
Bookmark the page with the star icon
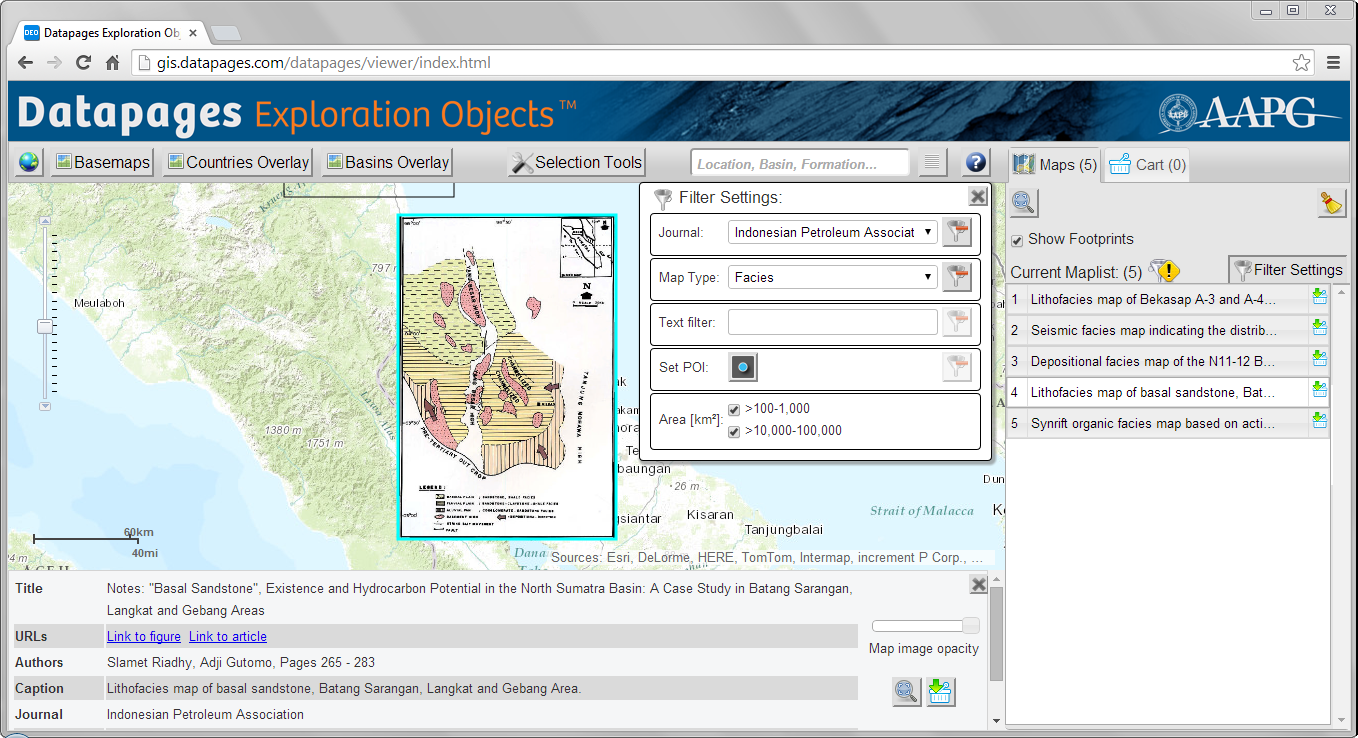tap(1301, 63)
